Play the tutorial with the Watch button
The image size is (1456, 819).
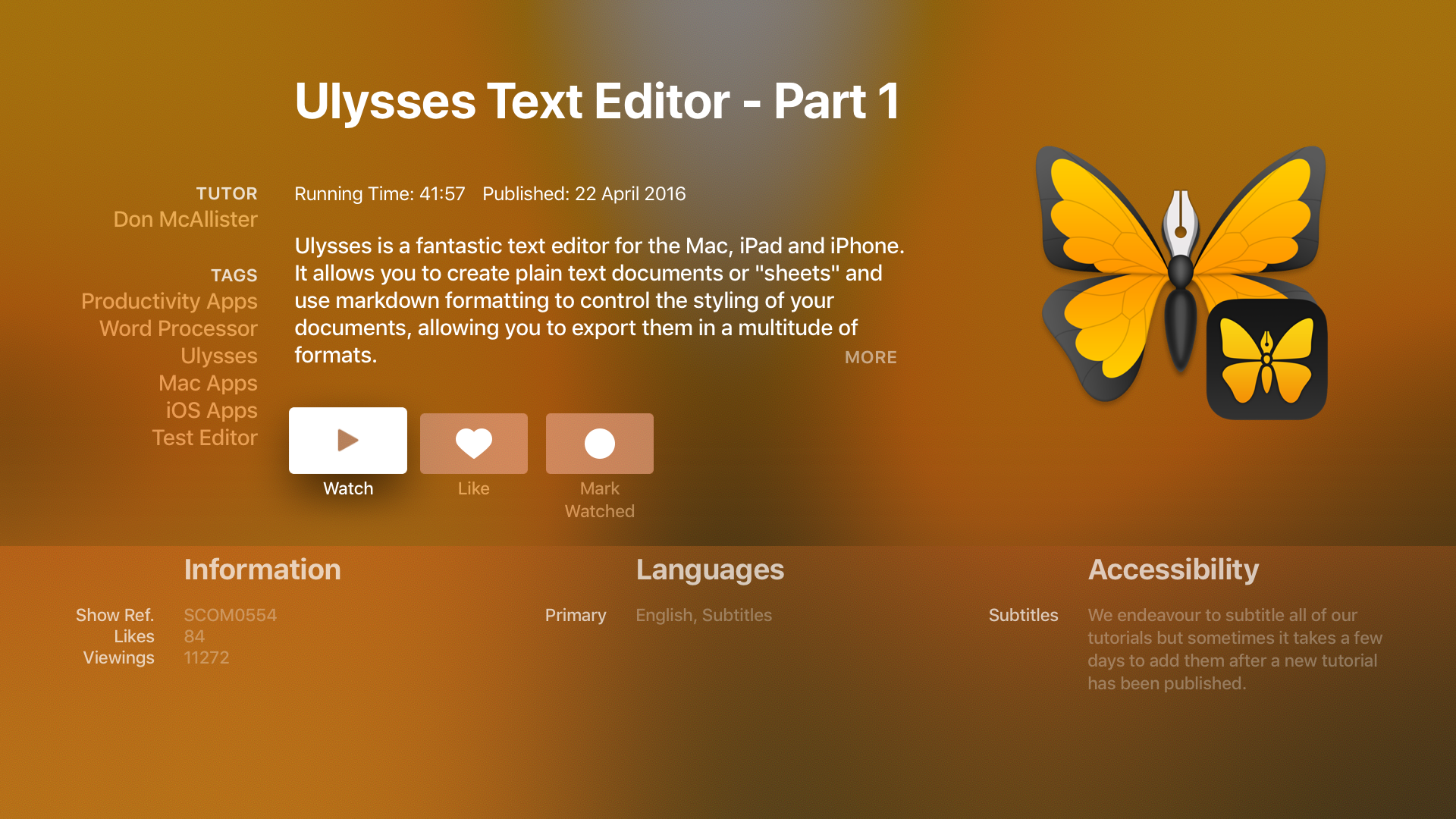tap(348, 441)
